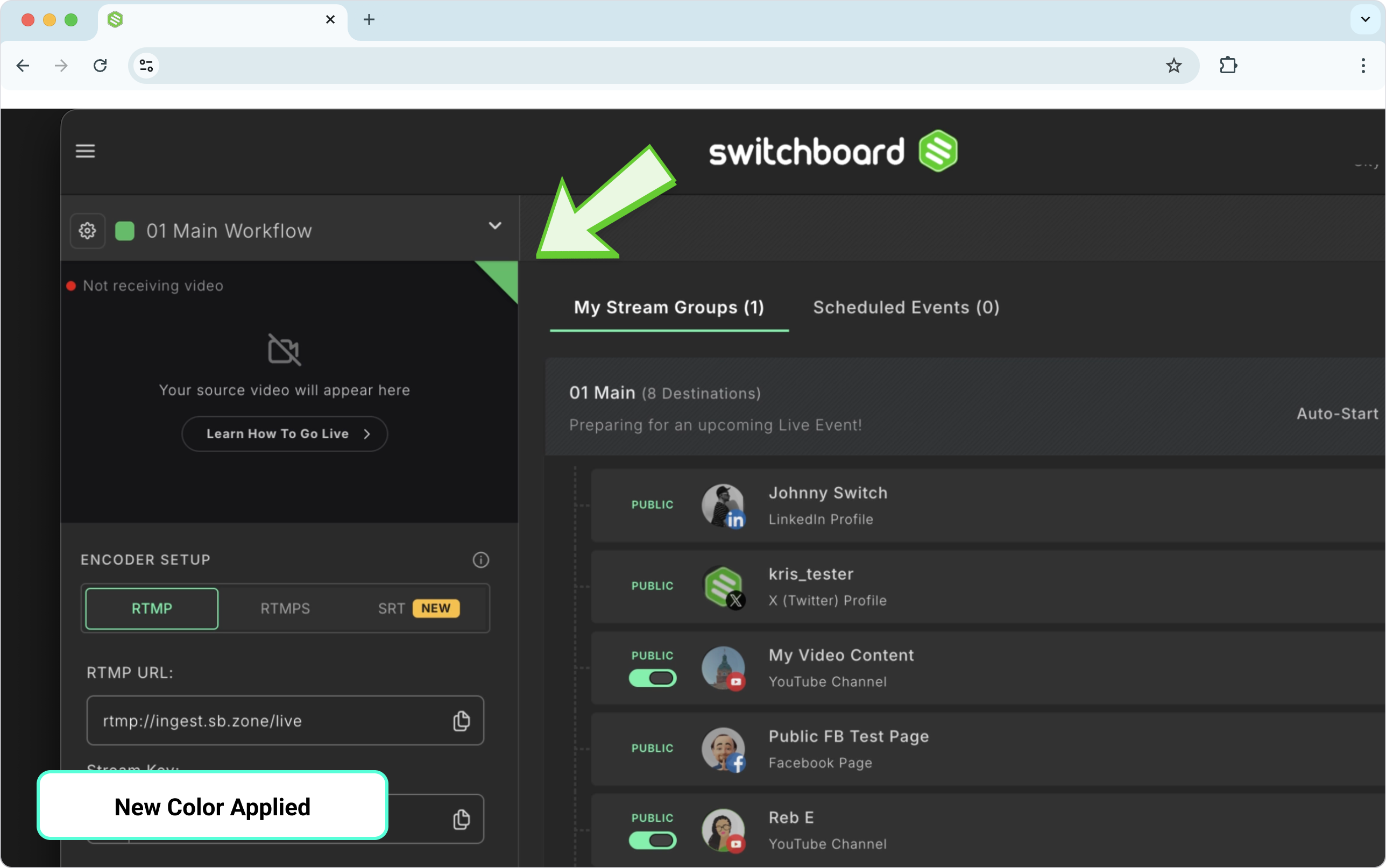Toggle the Reb E destination switch
The image size is (1386, 868).
(653, 841)
